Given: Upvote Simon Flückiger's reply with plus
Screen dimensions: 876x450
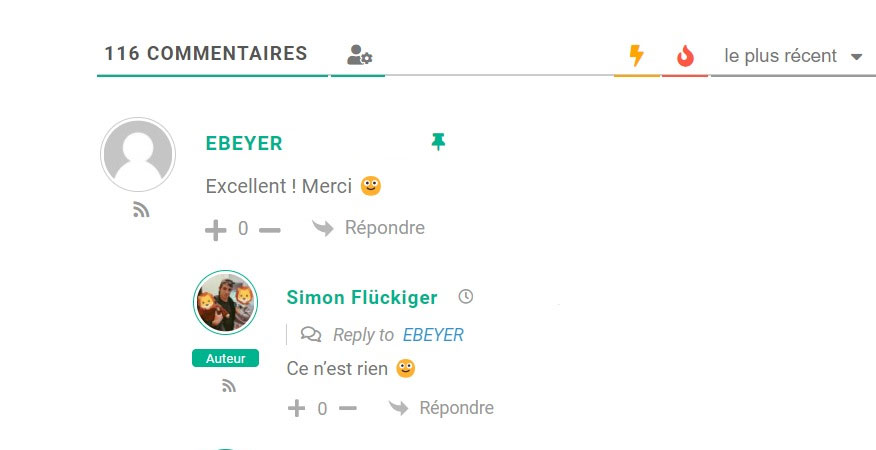Looking at the screenshot, I should pos(296,409).
